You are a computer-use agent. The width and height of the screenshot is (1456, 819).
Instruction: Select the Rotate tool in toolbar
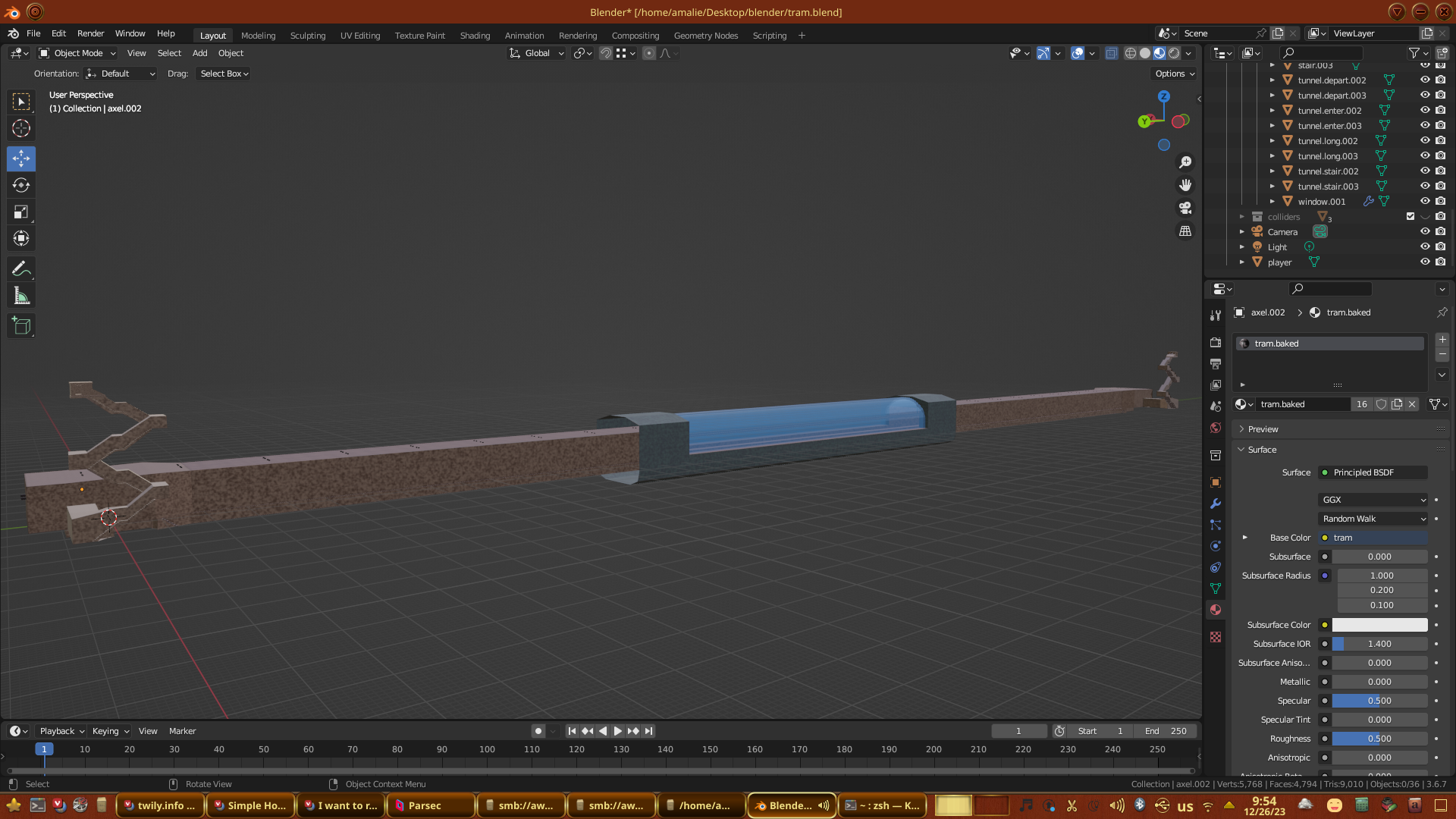click(x=21, y=186)
